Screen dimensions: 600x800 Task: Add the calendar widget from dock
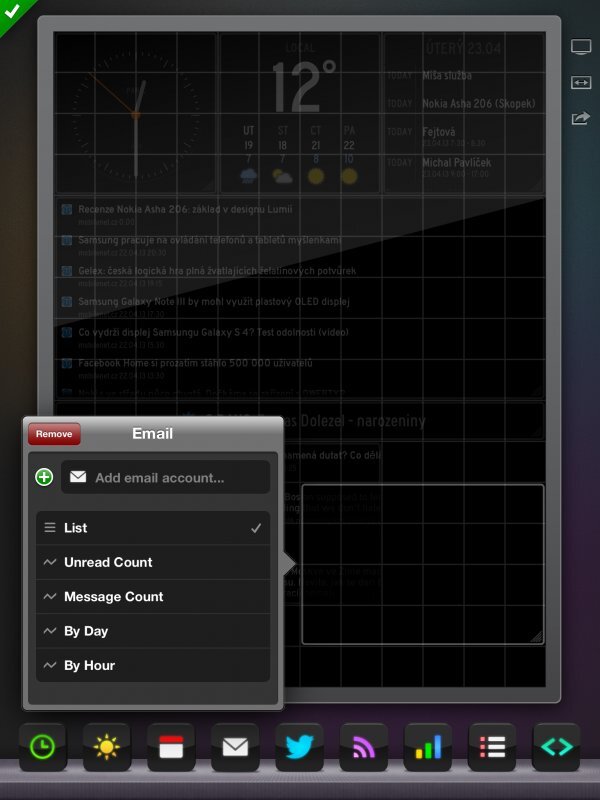click(x=171, y=747)
